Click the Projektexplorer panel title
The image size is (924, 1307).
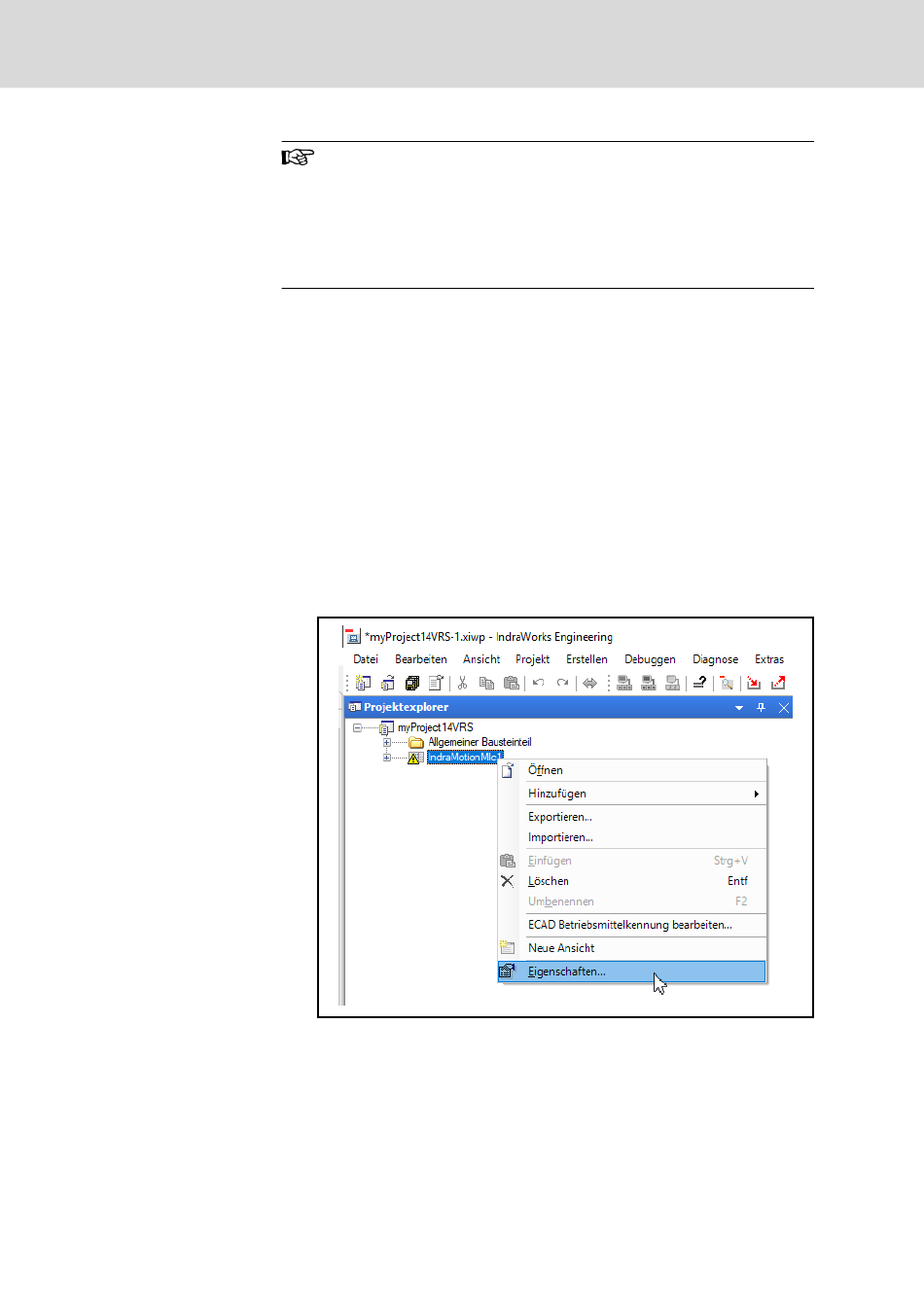pyautogui.click(x=406, y=707)
